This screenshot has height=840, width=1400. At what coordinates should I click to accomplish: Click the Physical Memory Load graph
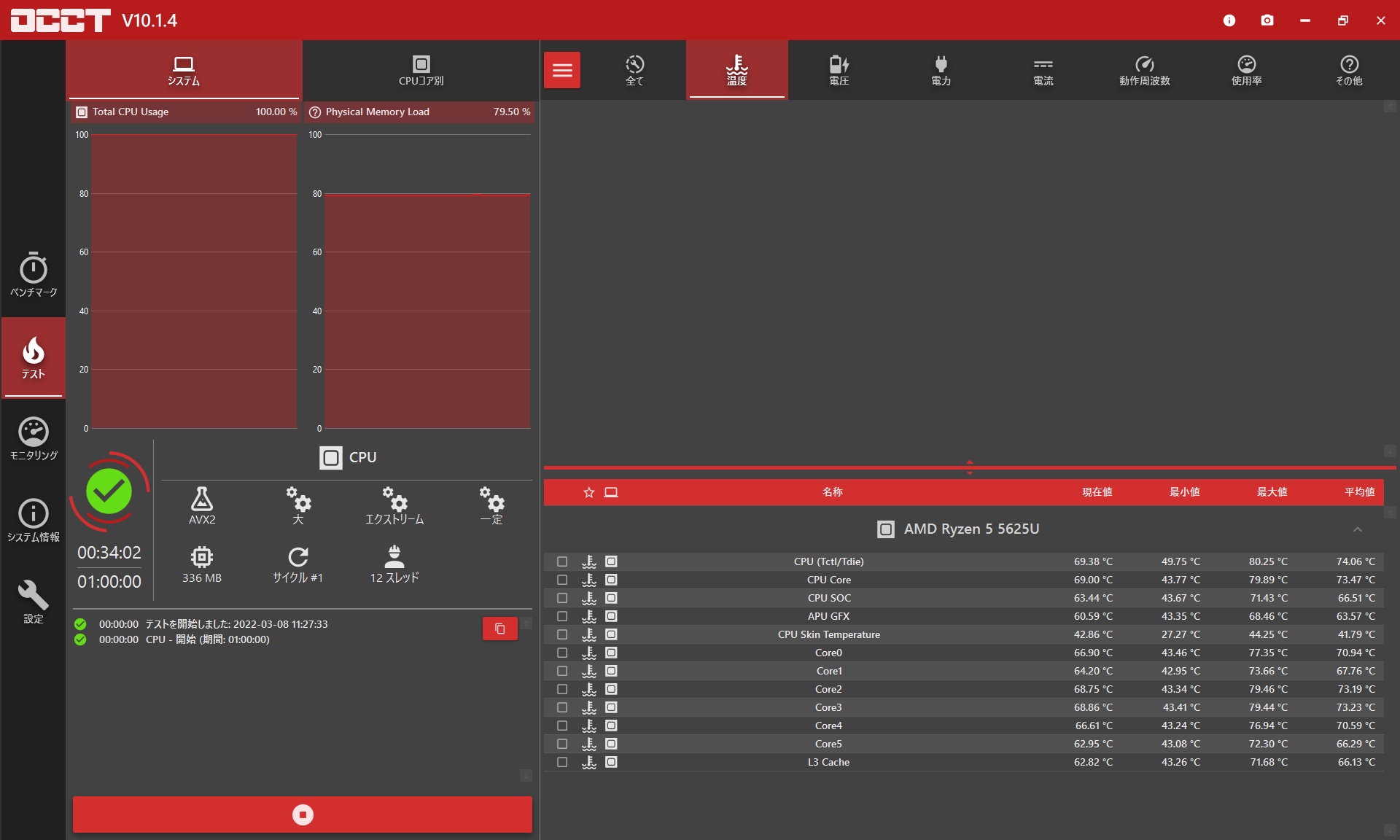pos(427,281)
